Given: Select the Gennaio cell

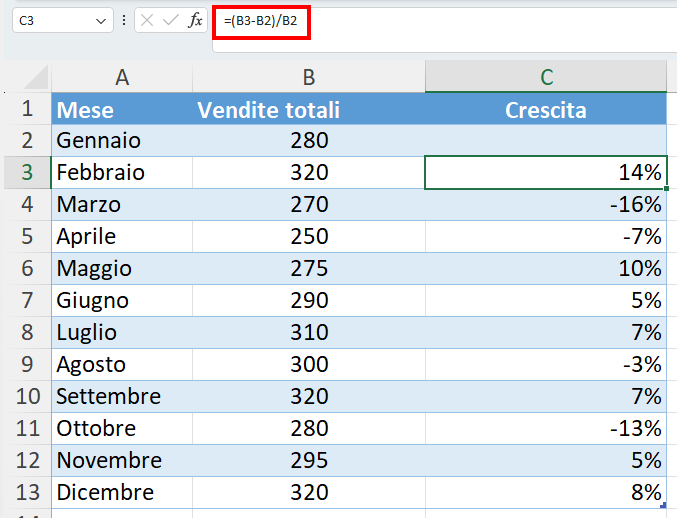Looking at the screenshot, I should pyautogui.click(x=122, y=141).
